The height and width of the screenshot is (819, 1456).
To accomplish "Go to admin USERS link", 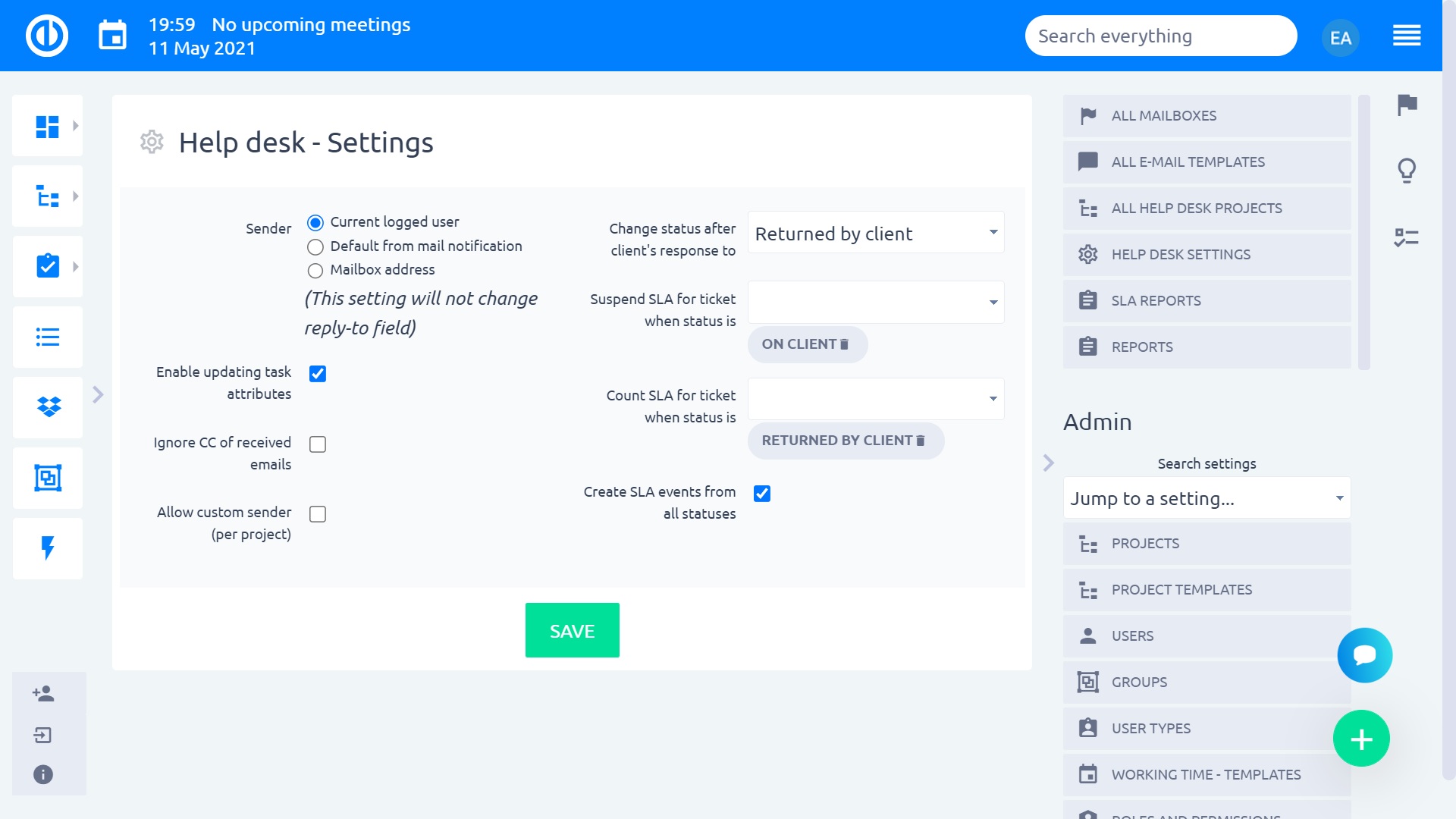I will [x=1207, y=636].
